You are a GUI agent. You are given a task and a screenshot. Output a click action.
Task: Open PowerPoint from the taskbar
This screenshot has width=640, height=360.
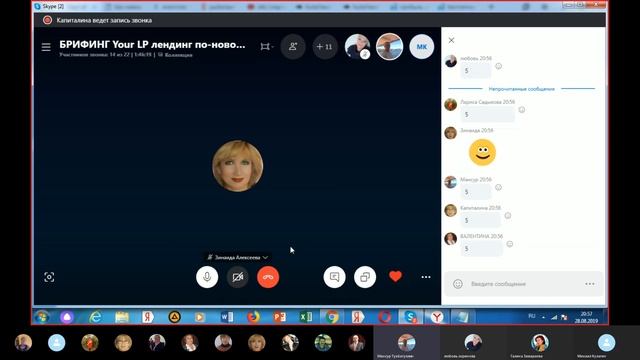(280, 317)
